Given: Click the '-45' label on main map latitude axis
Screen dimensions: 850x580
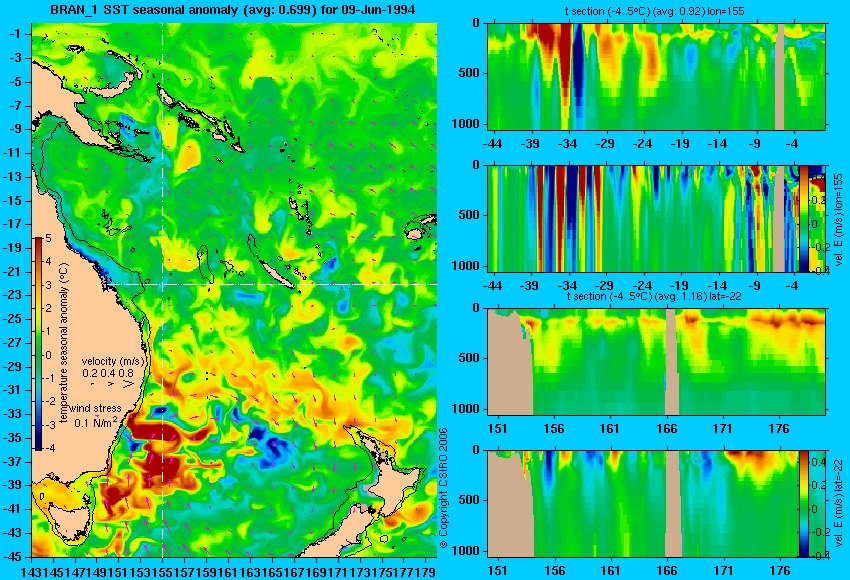Looking at the screenshot, I should (13, 556).
